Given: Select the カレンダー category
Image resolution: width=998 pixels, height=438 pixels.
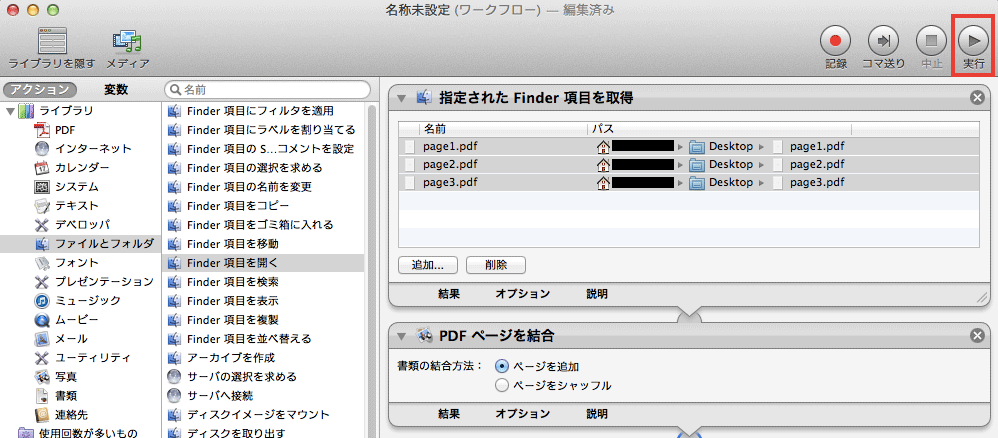Looking at the screenshot, I should point(82,168).
